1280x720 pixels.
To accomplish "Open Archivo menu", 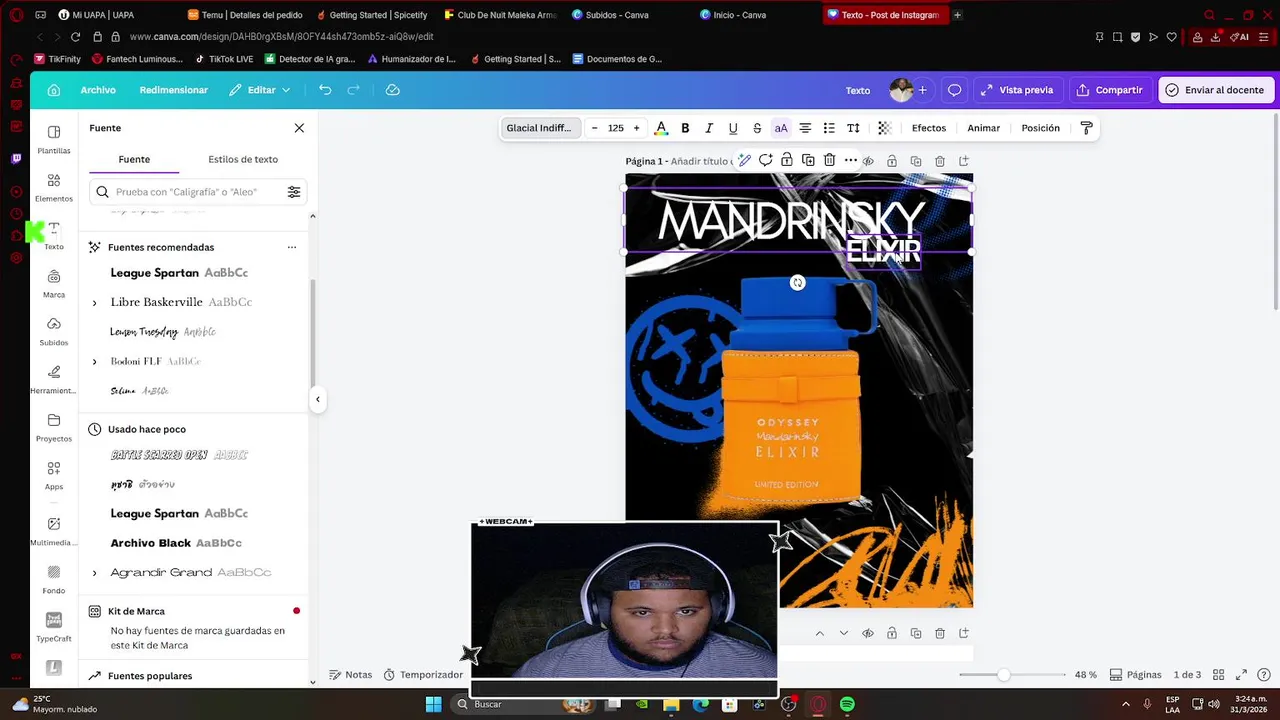I will tap(98, 90).
